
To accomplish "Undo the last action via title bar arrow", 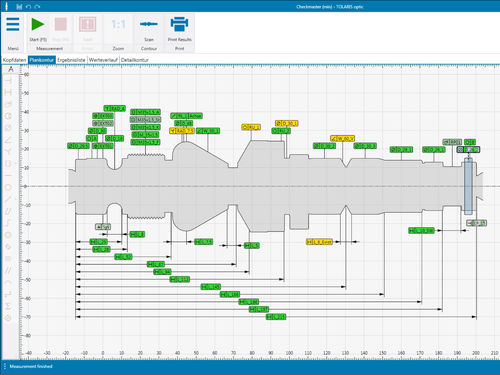I will click(x=28, y=6).
